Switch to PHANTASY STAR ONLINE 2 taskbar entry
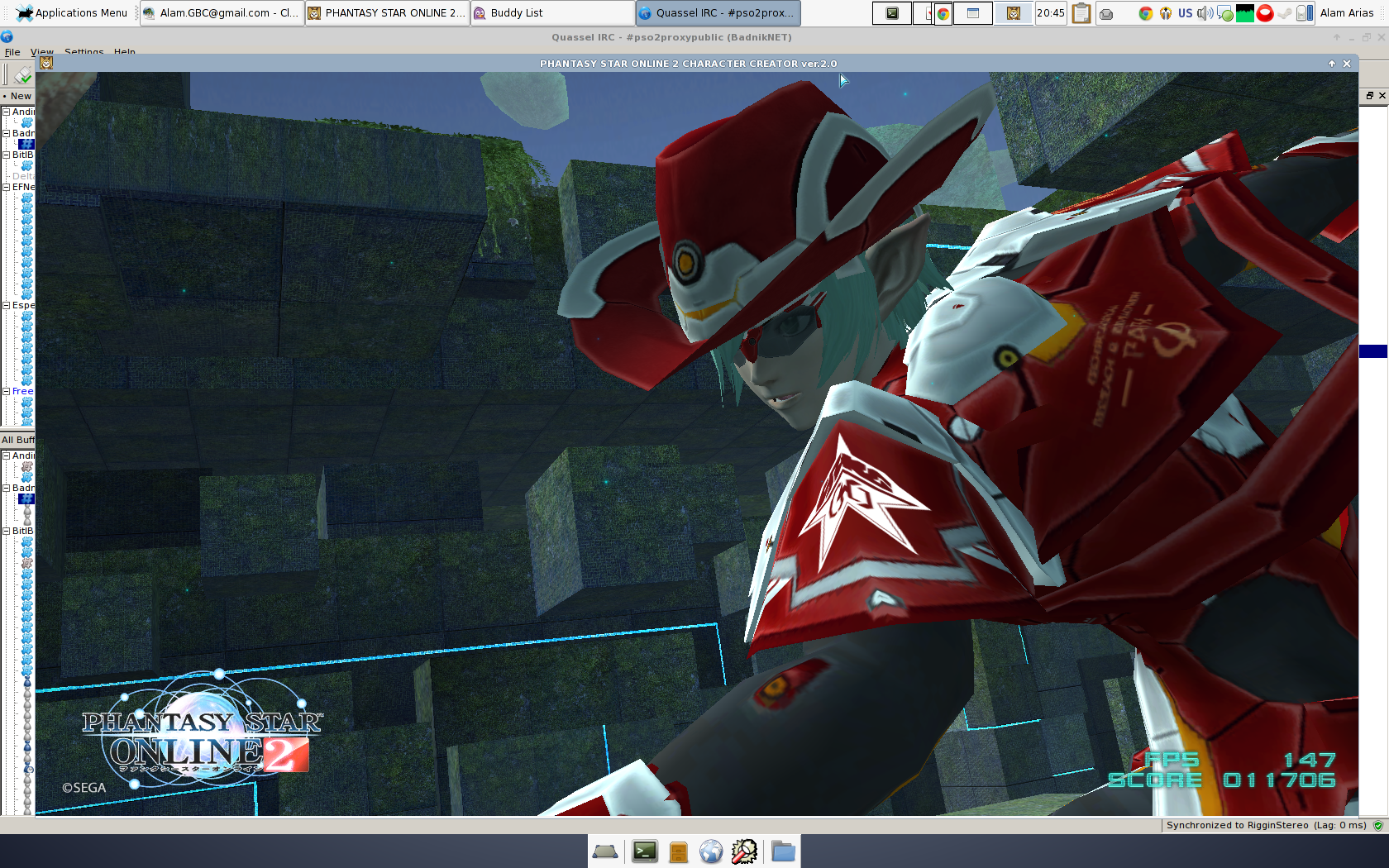Viewport: 1389px width, 868px height. (x=387, y=12)
